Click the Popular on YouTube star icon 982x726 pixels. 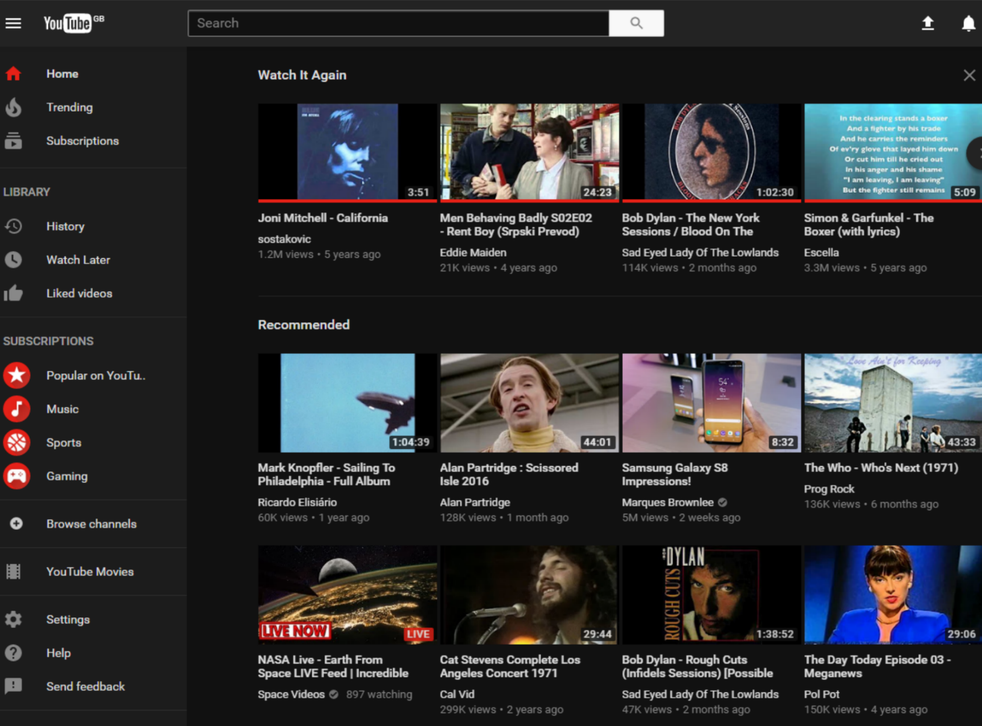[17, 375]
